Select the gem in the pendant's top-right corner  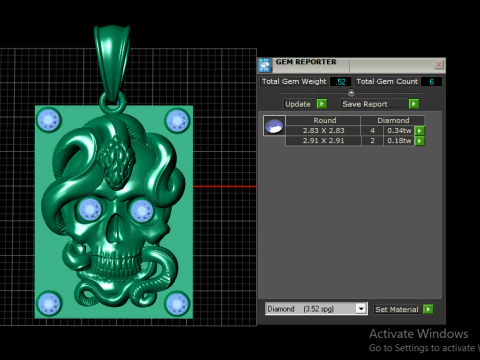[177, 120]
